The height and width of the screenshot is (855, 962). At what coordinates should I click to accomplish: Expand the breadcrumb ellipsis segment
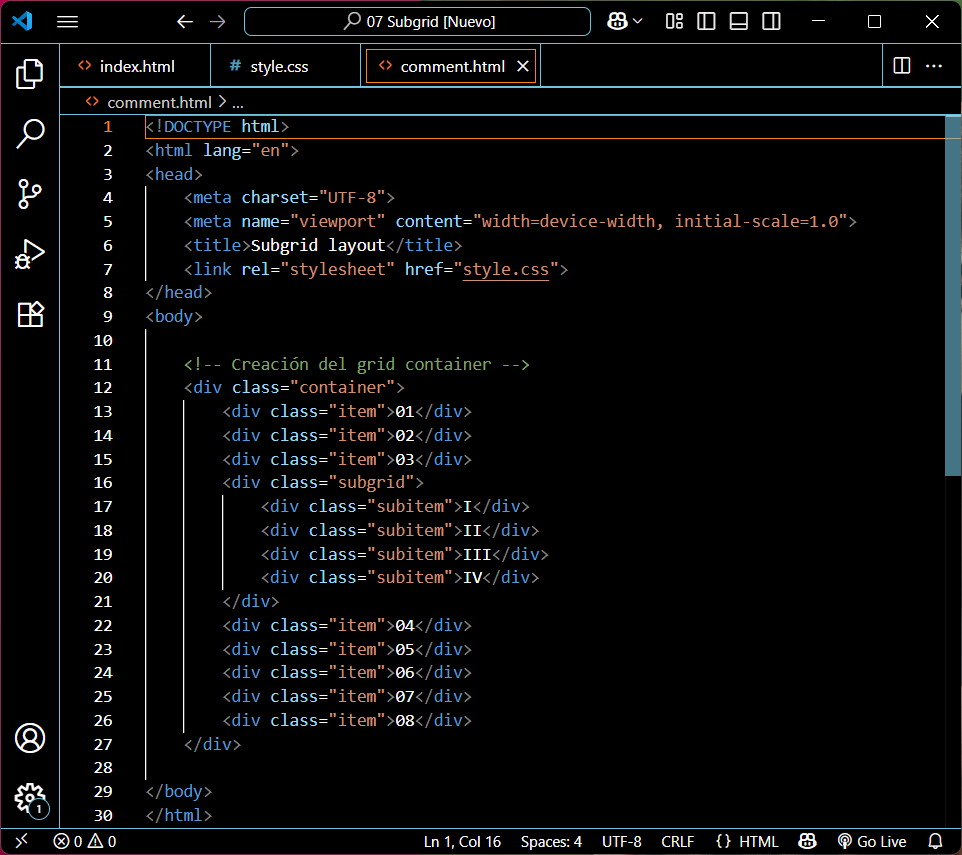click(x=238, y=102)
